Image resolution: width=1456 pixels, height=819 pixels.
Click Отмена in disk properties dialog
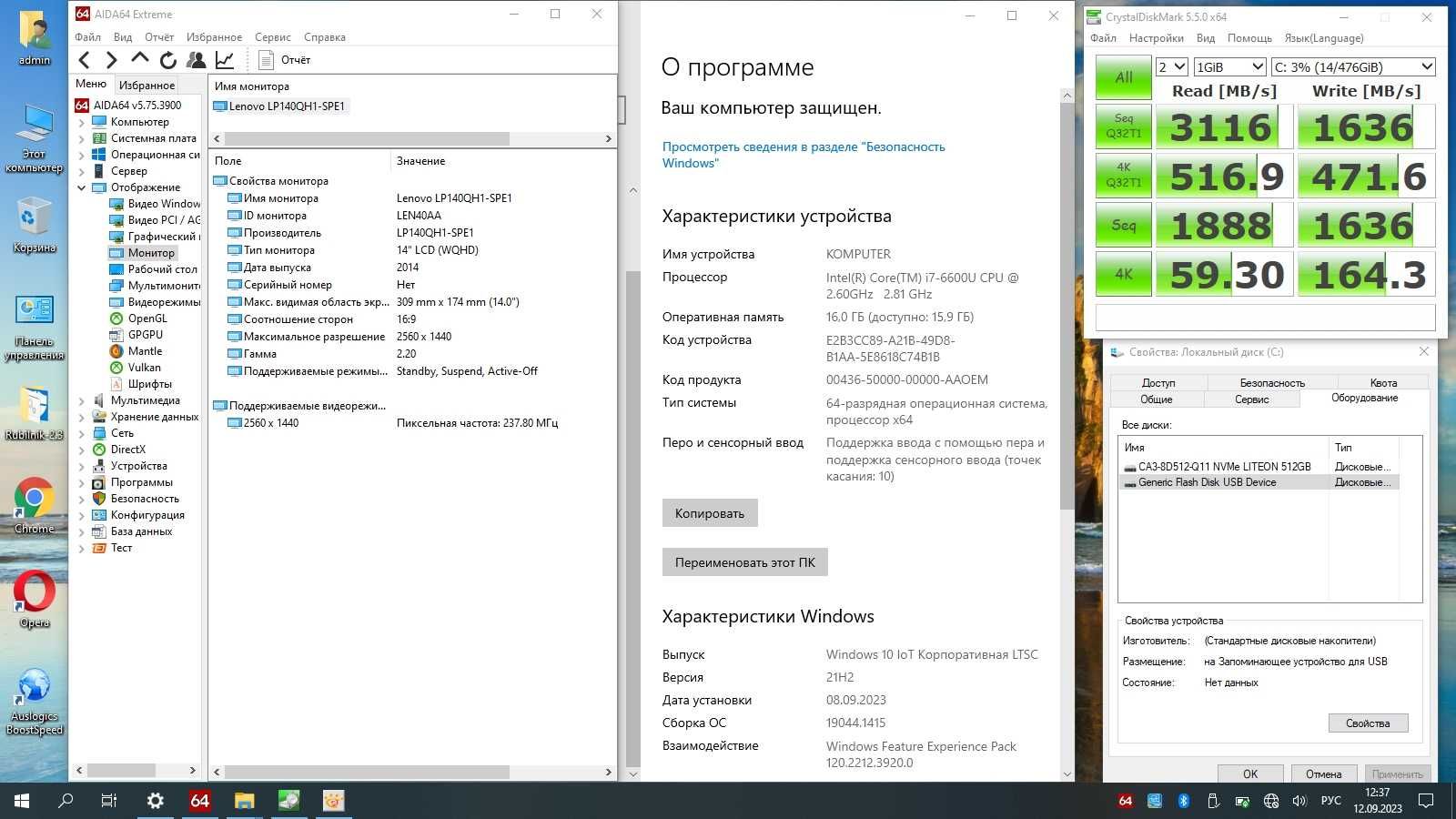(1323, 773)
